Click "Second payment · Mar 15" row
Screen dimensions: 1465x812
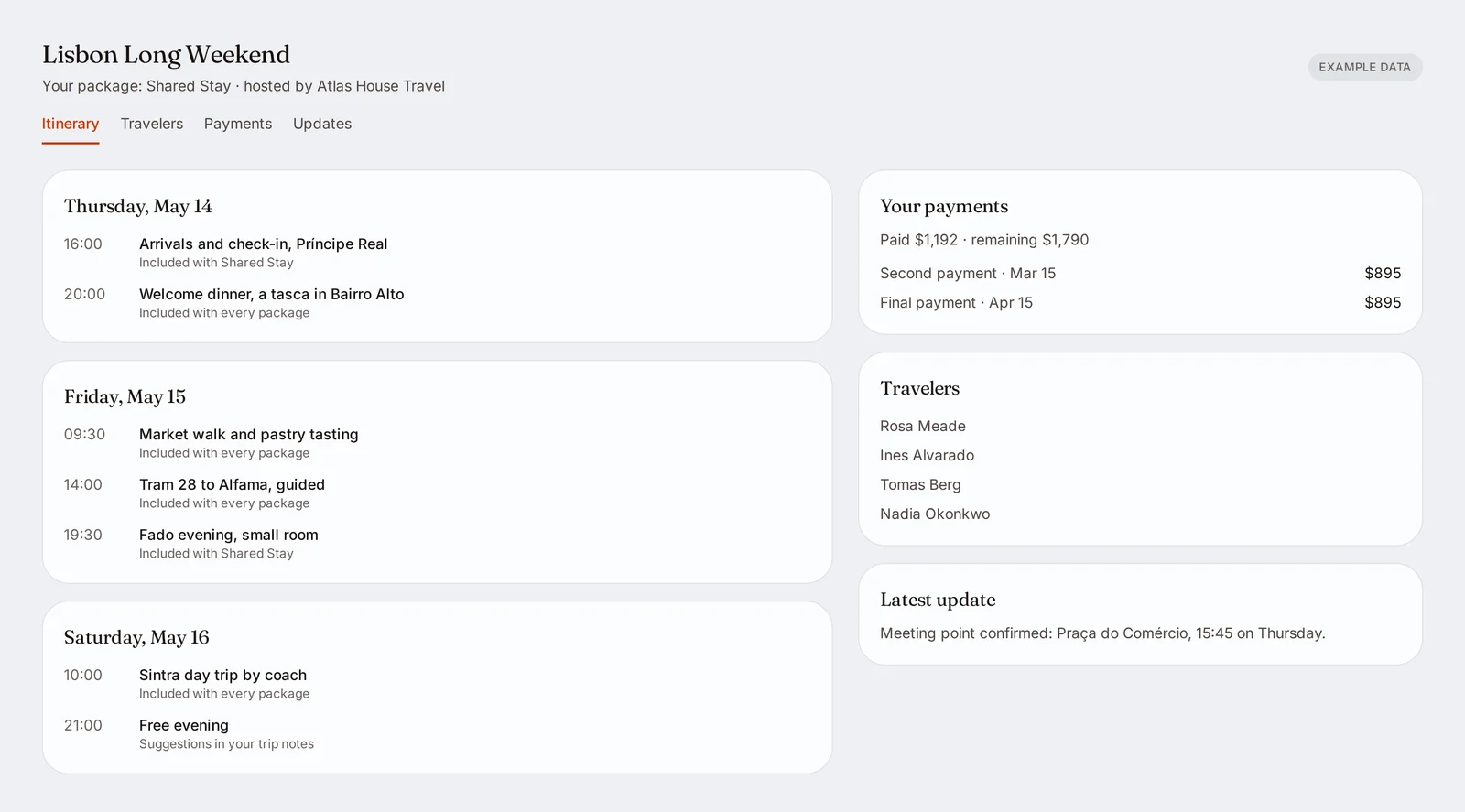pyautogui.click(x=1140, y=273)
